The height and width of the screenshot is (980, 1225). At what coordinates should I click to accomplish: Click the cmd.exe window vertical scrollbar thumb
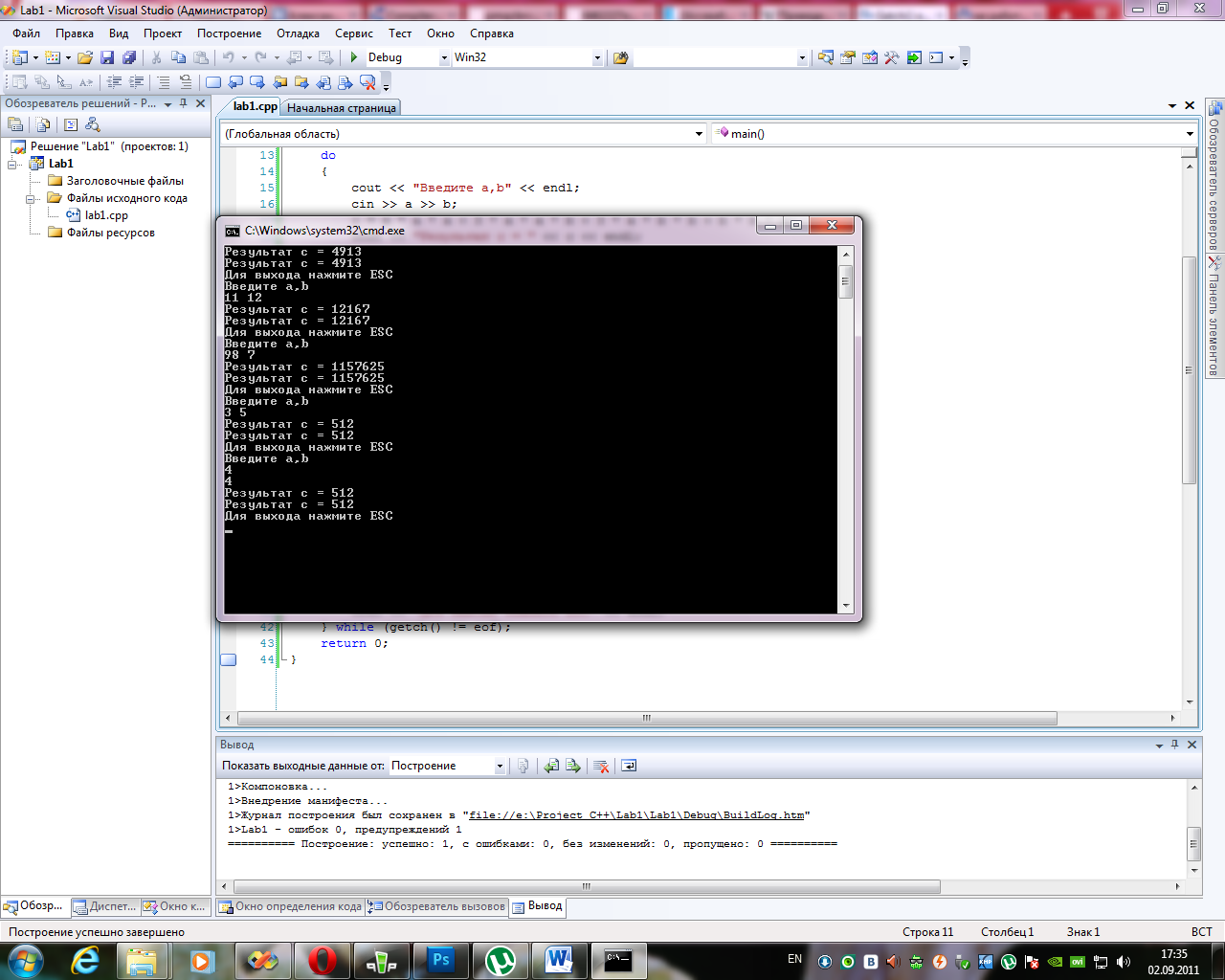[x=845, y=282]
